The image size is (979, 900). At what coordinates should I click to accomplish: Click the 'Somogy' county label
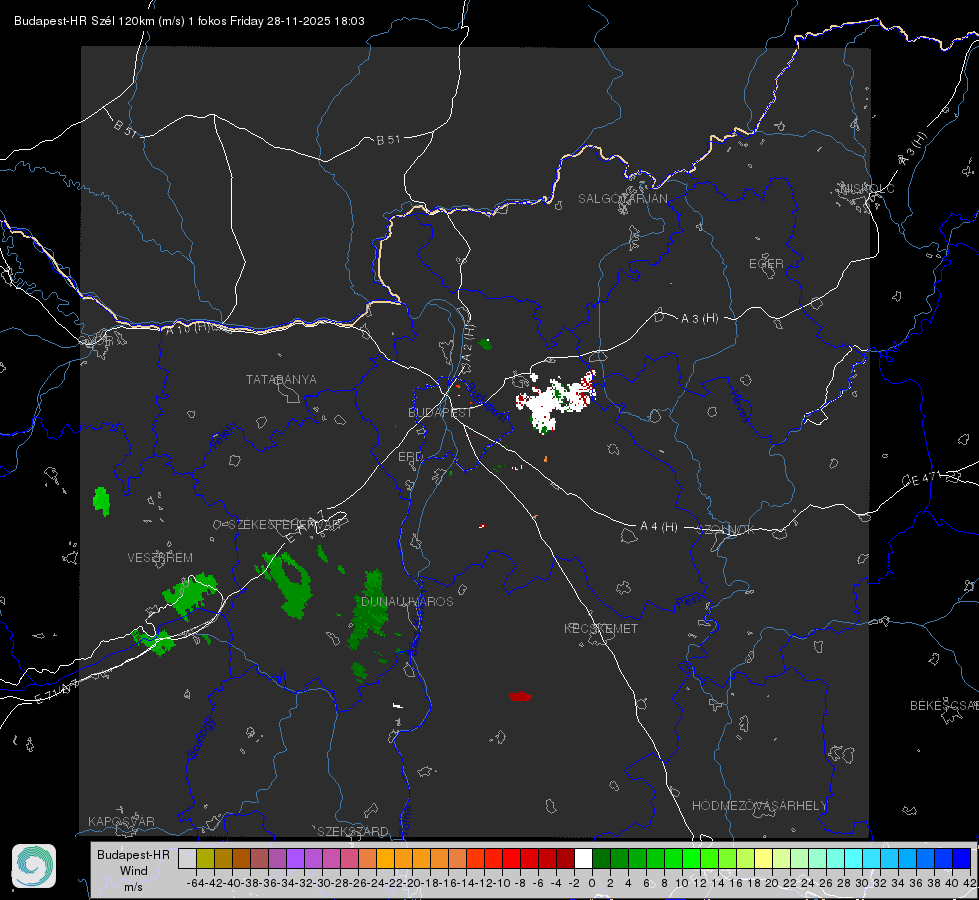point(200,738)
